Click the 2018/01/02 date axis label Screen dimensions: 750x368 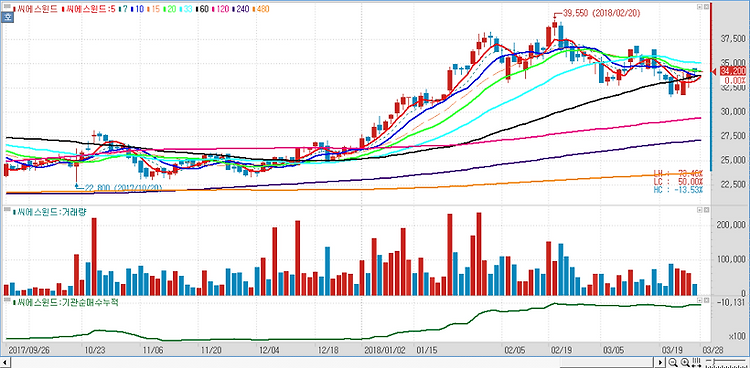(385, 349)
